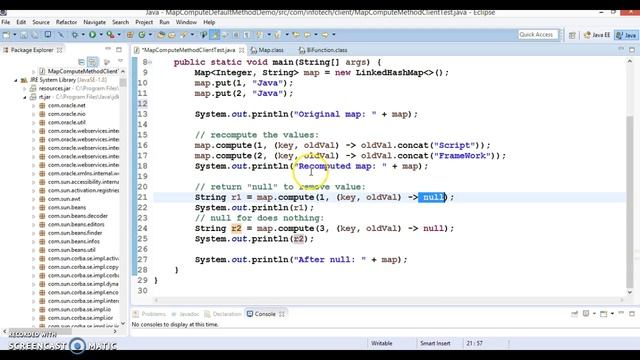
Task: Toggle Mark Occurrences highlighted toolbar icon
Action: coord(214,35)
